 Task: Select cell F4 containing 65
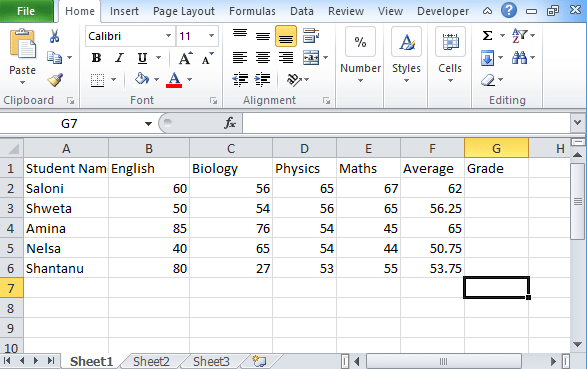pyautogui.click(x=432, y=228)
